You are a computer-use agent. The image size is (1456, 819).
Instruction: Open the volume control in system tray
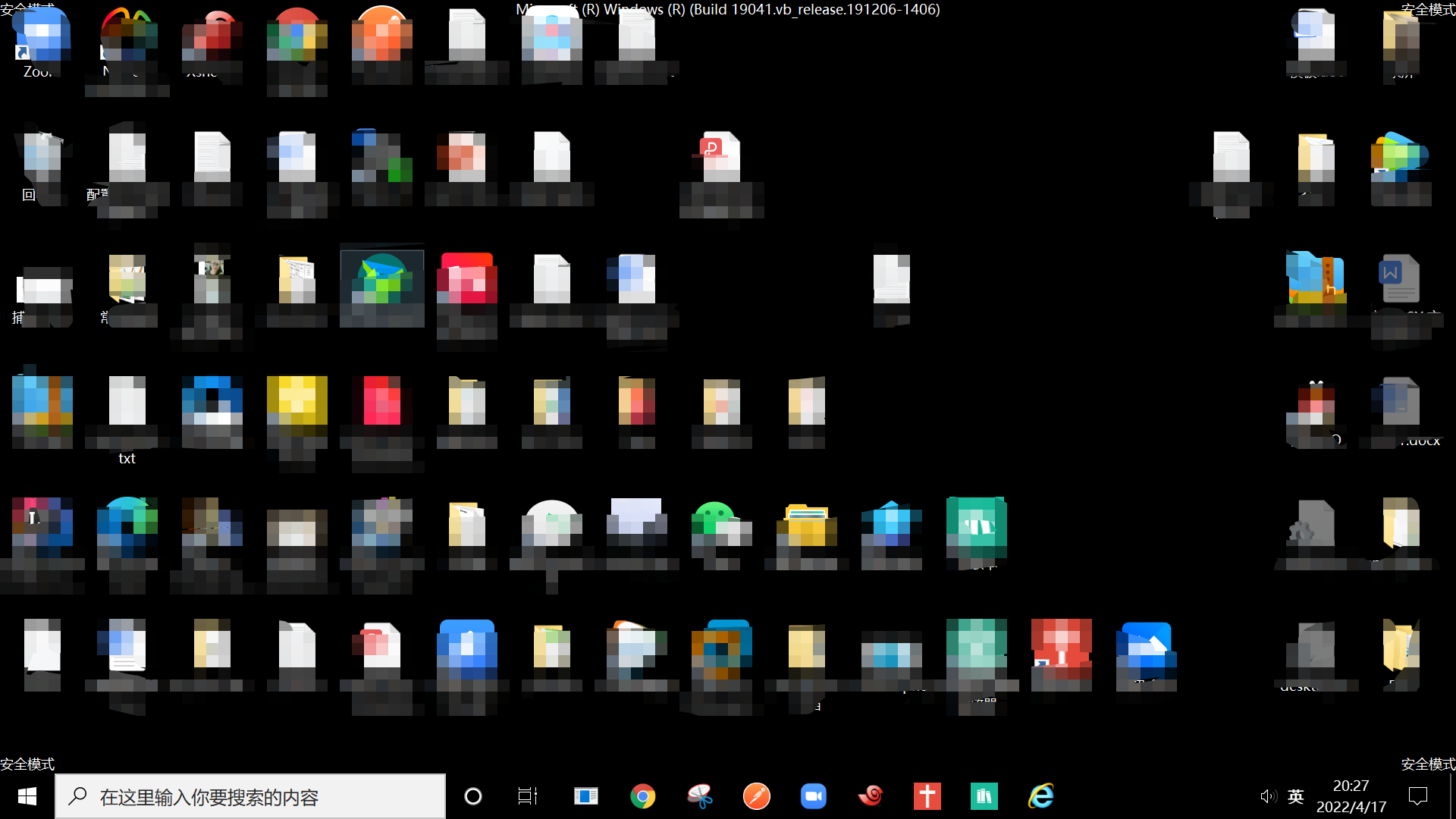[x=1268, y=796]
